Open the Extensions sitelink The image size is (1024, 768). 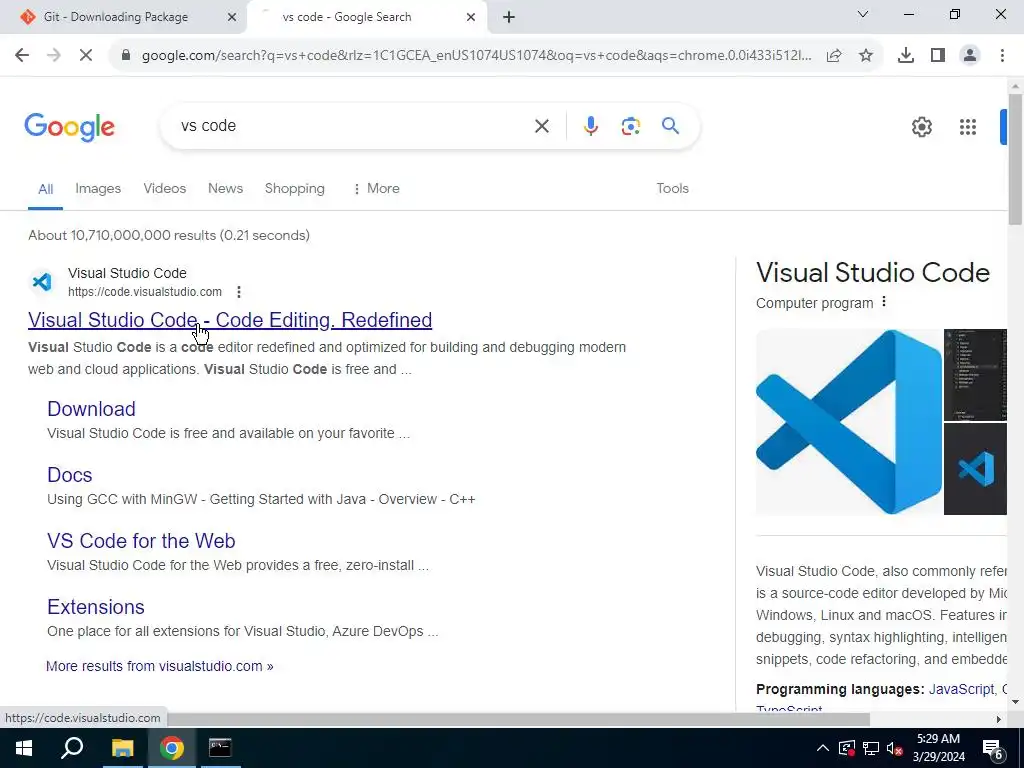coord(96,607)
